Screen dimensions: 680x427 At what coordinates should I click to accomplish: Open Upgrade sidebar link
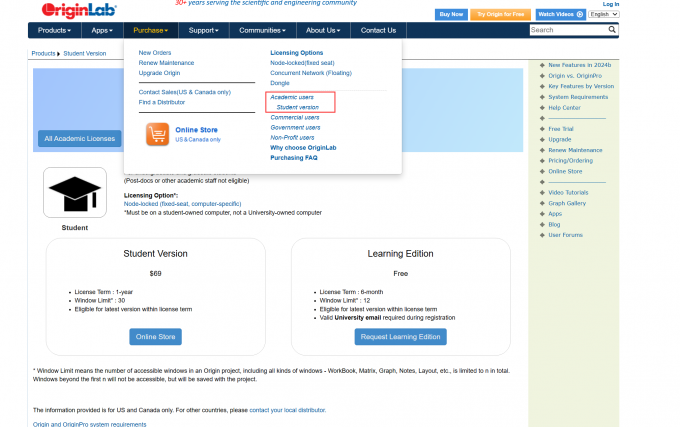click(x=559, y=140)
